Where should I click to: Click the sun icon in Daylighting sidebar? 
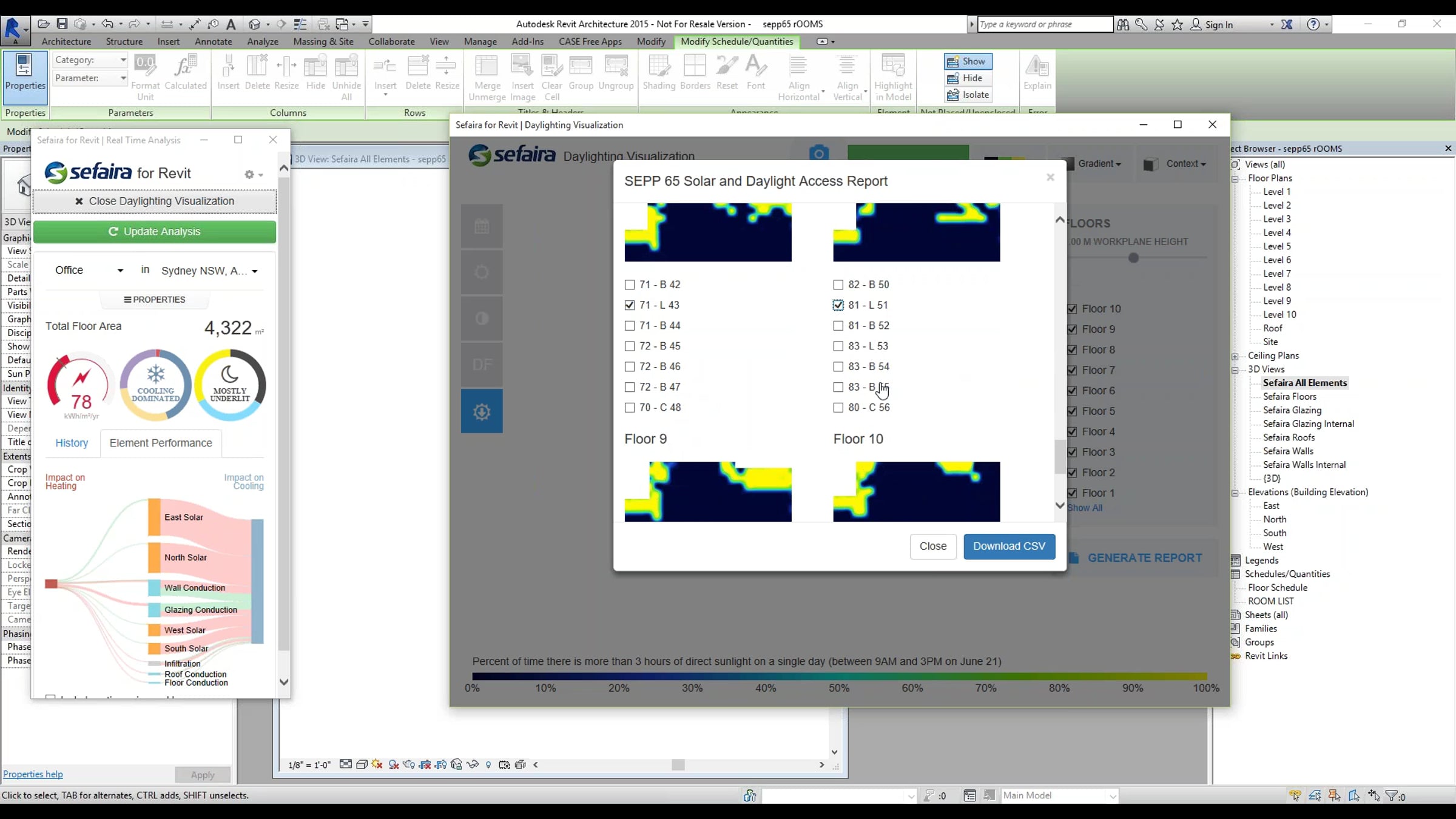482,272
